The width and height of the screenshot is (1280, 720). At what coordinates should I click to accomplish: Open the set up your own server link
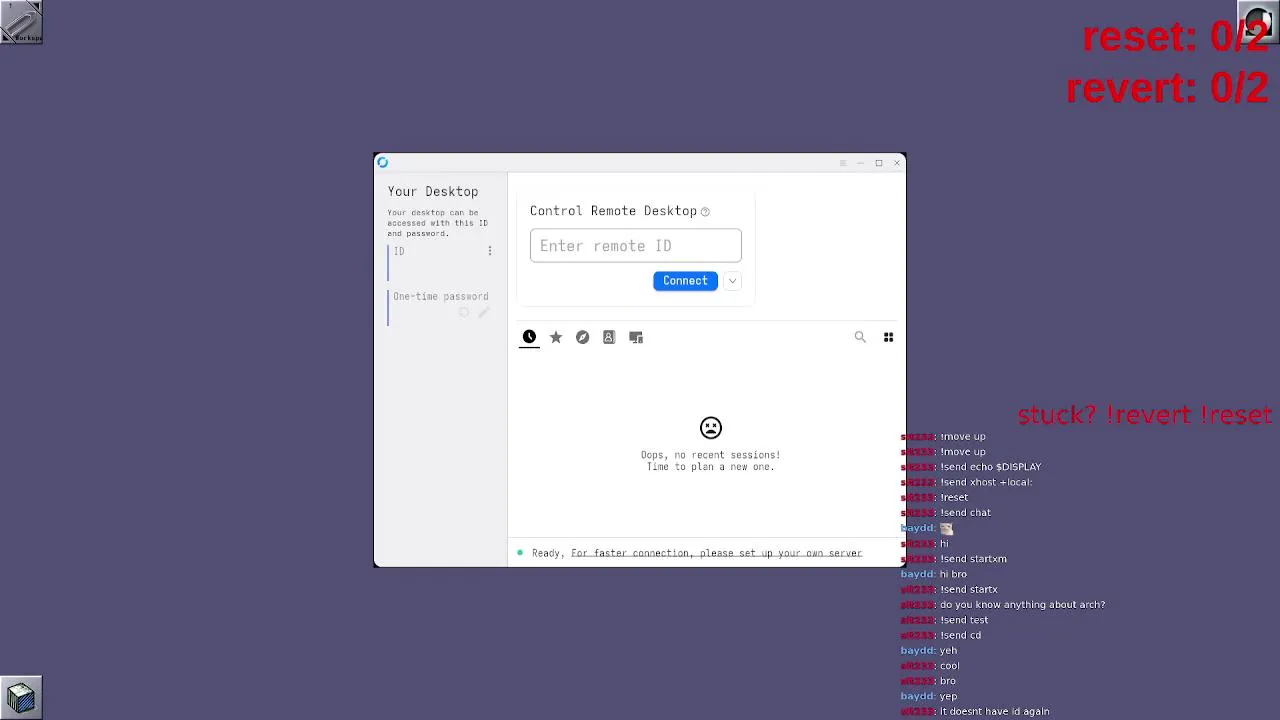pos(716,553)
